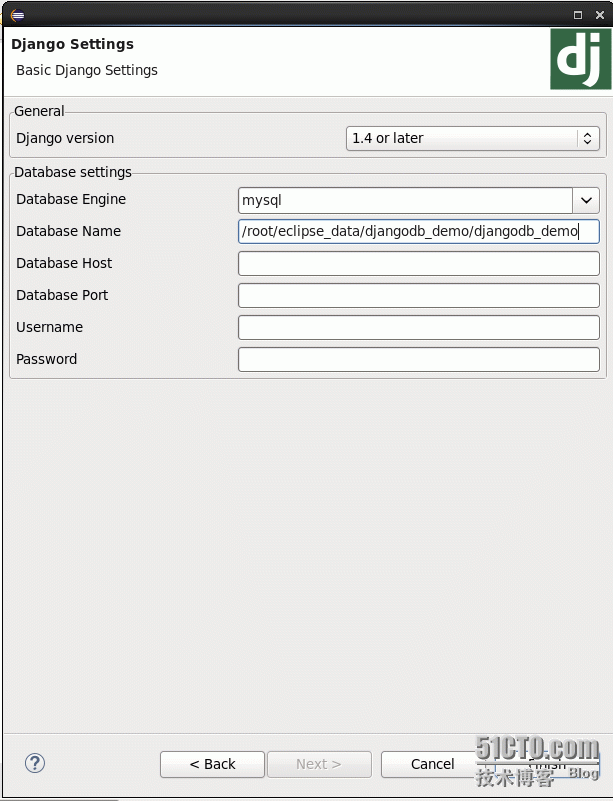Screen dimensions: 613x801
Task: Maximize the Django Settings dialog
Action: (x=578, y=15)
